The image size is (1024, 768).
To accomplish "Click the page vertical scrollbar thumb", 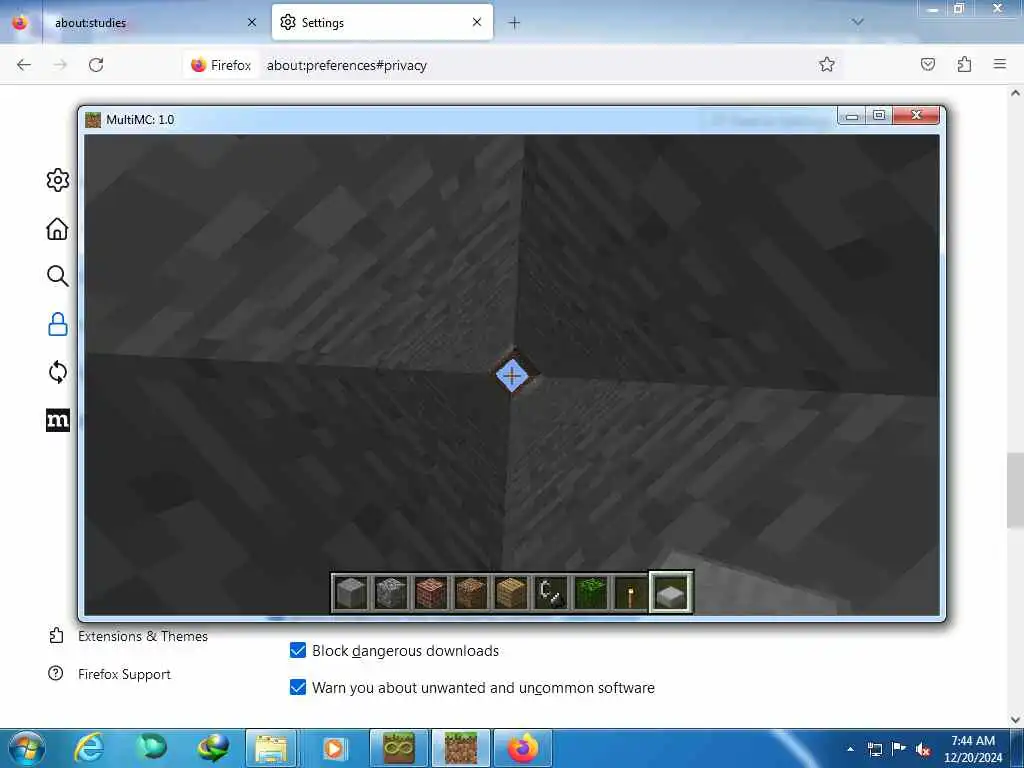I will (x=1015, y=490).
